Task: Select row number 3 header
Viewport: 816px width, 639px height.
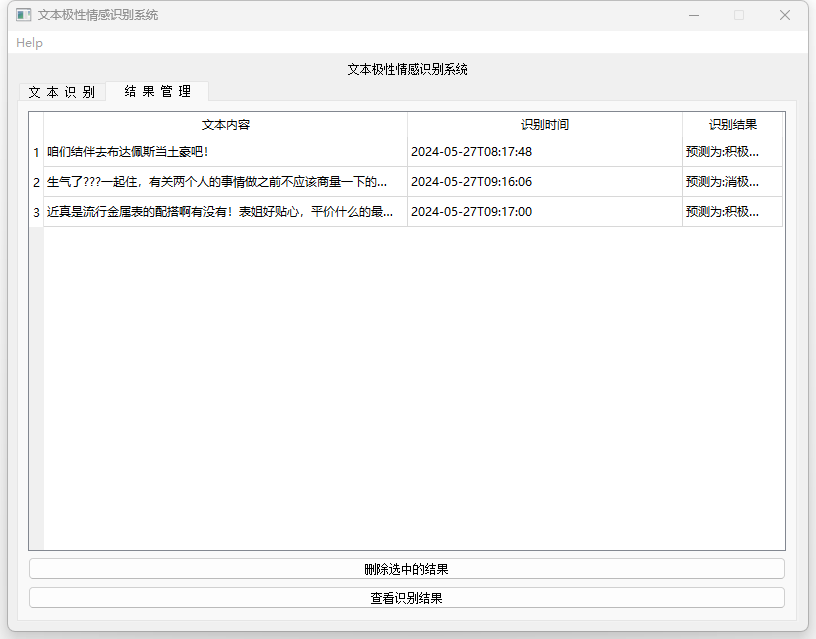Action: (36, 212)
